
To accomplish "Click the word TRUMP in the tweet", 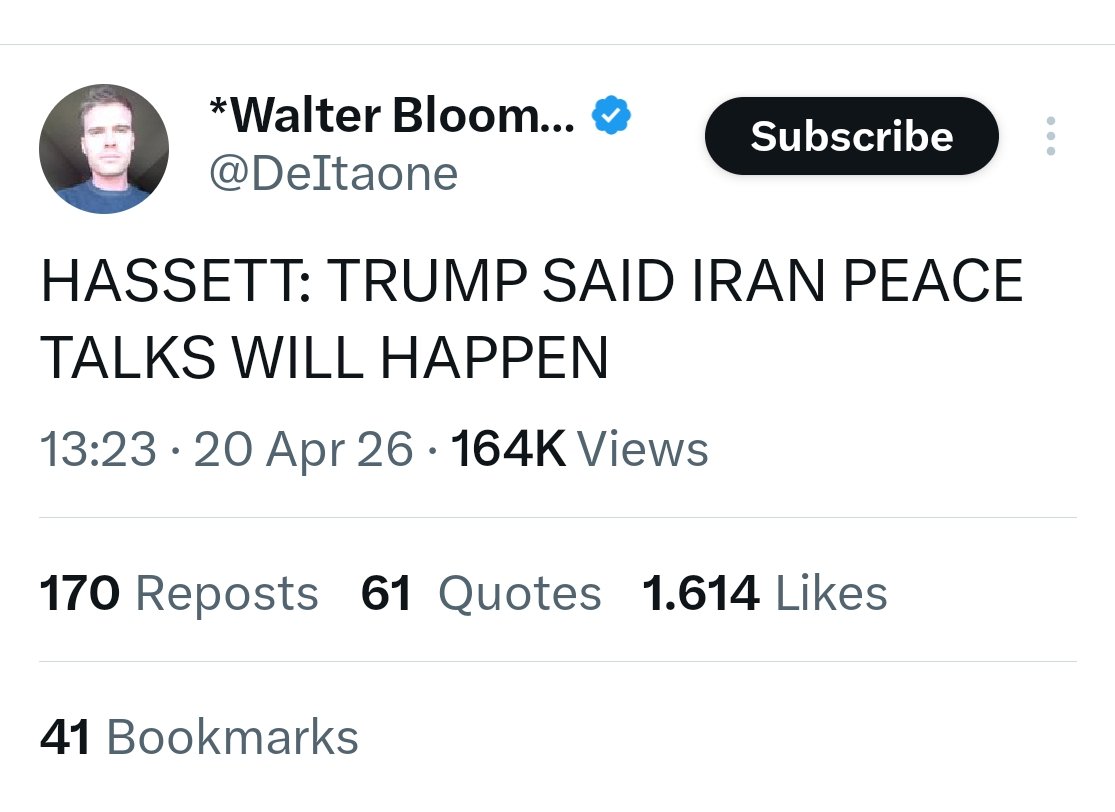I will pos(425,283).
